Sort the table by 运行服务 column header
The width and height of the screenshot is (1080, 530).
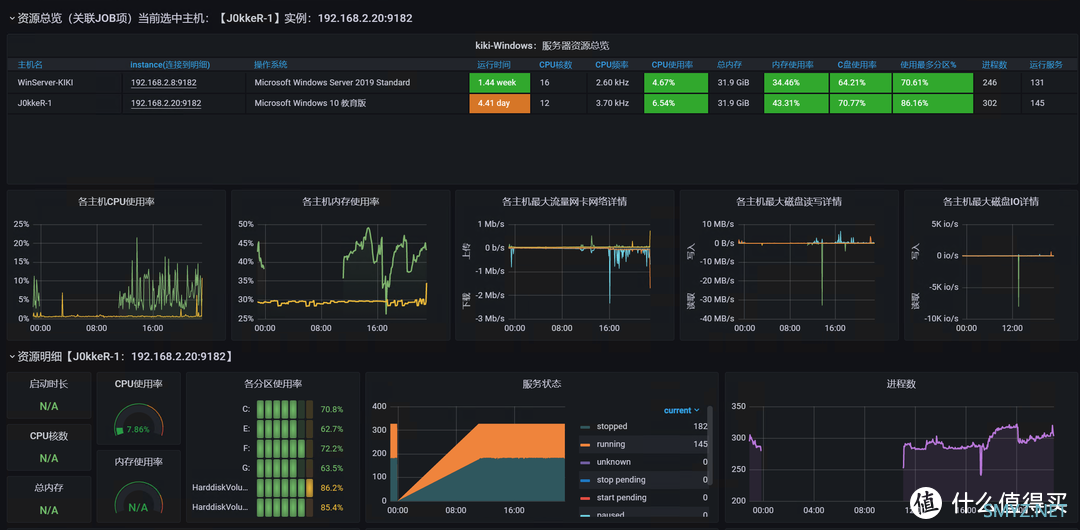(1046, 65)
